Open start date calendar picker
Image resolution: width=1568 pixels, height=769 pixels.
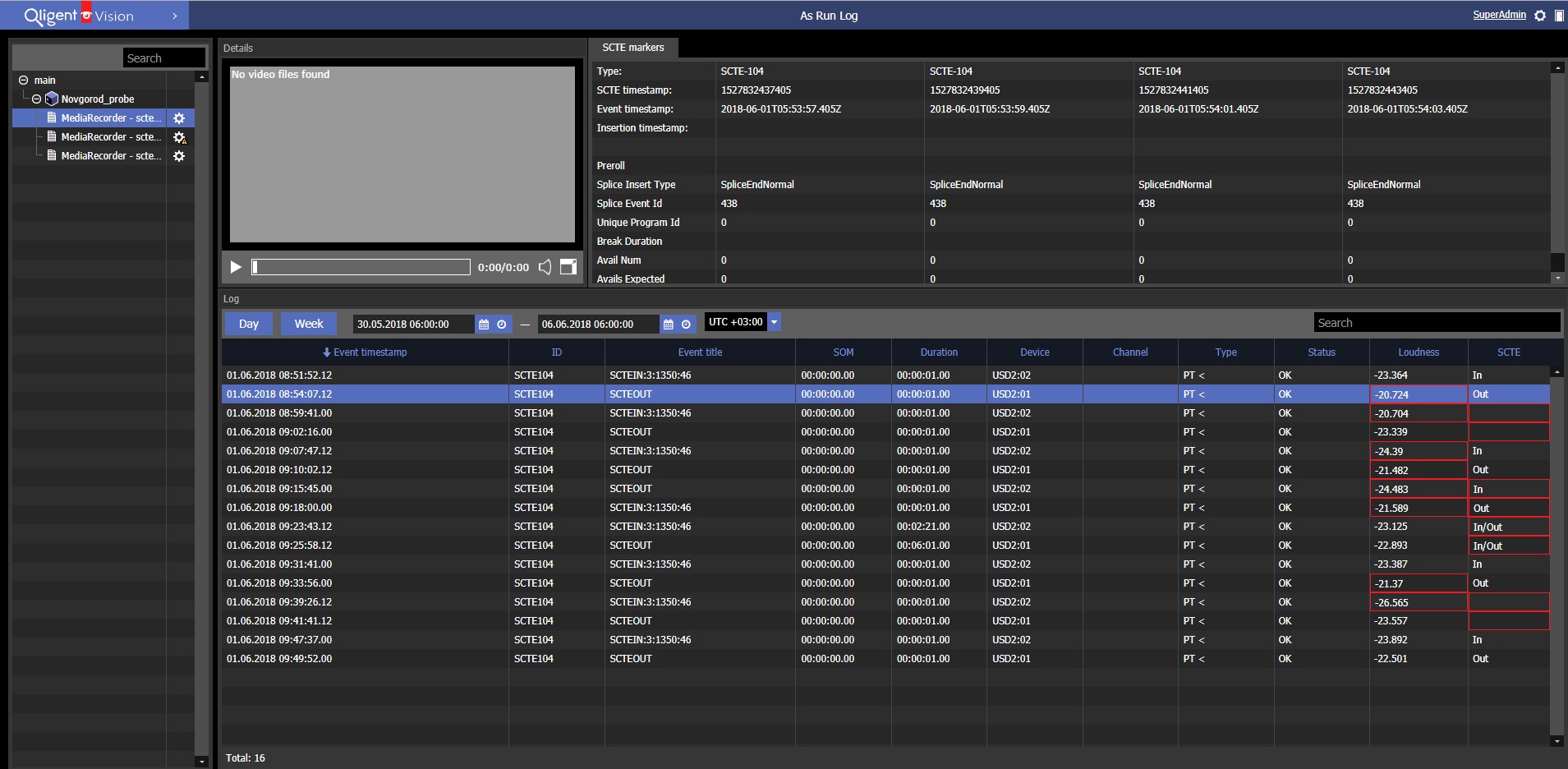(x=484, y=325)
